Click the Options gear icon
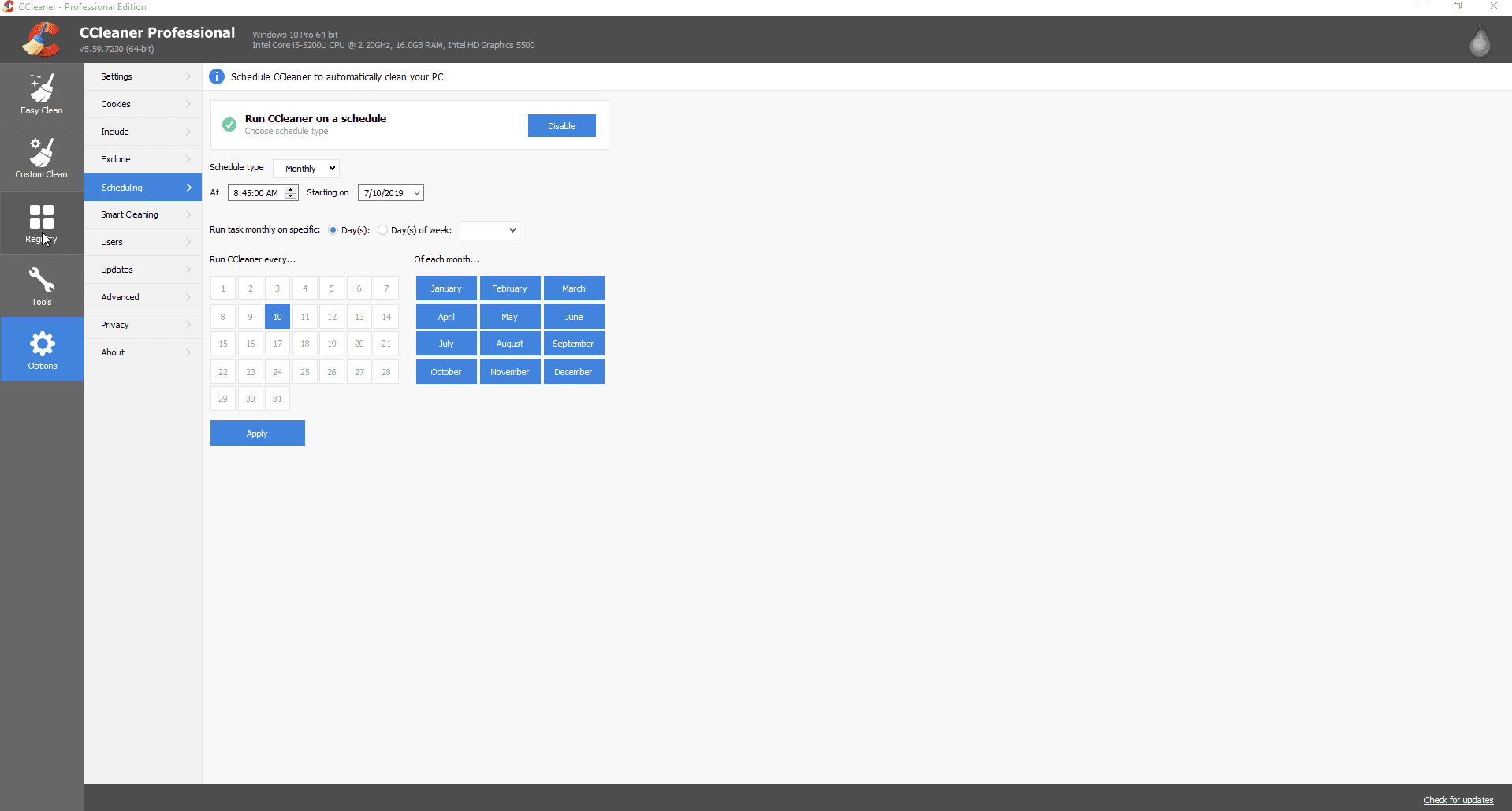 [x=42, y=344]
